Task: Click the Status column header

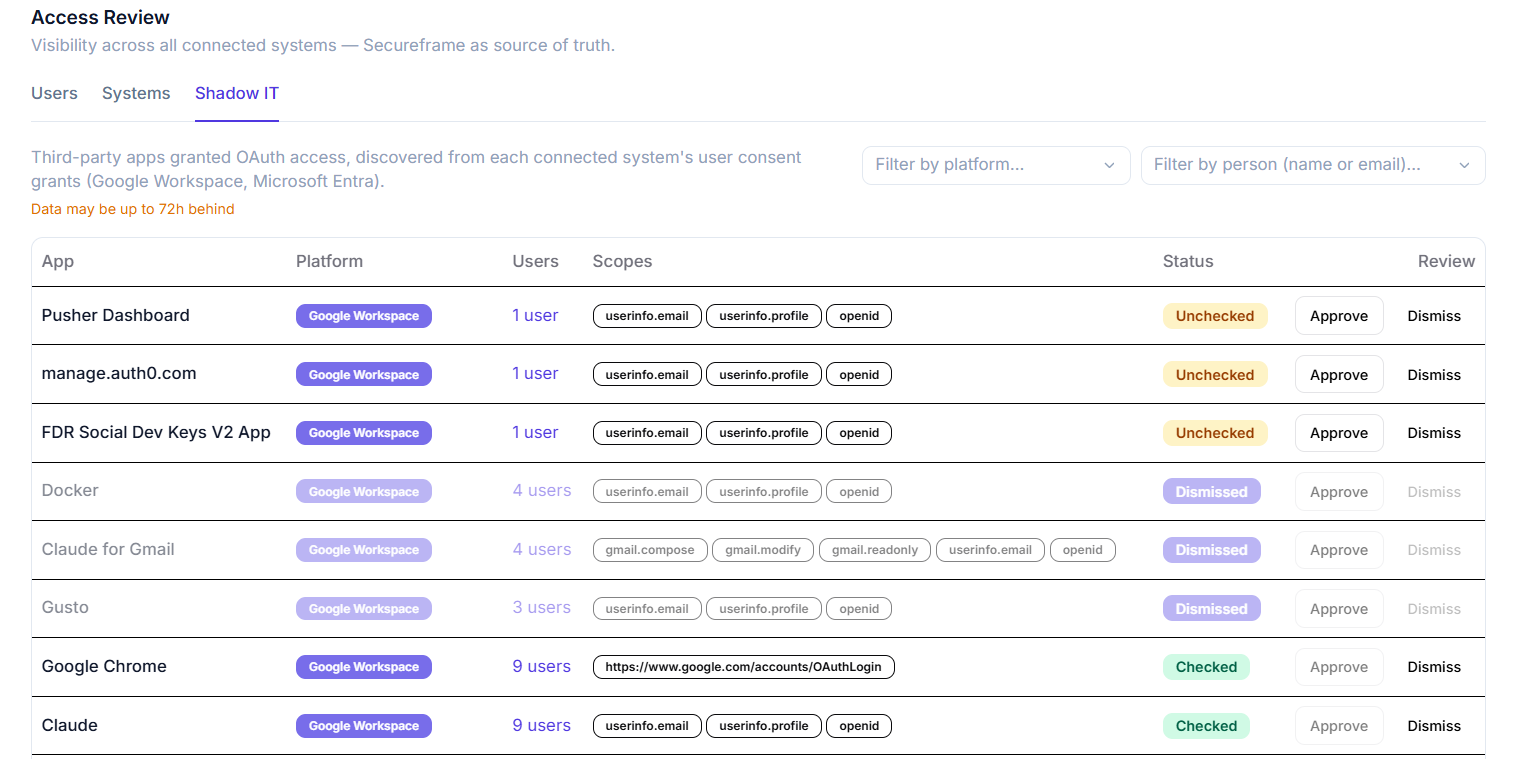Action: point(1188,261)
